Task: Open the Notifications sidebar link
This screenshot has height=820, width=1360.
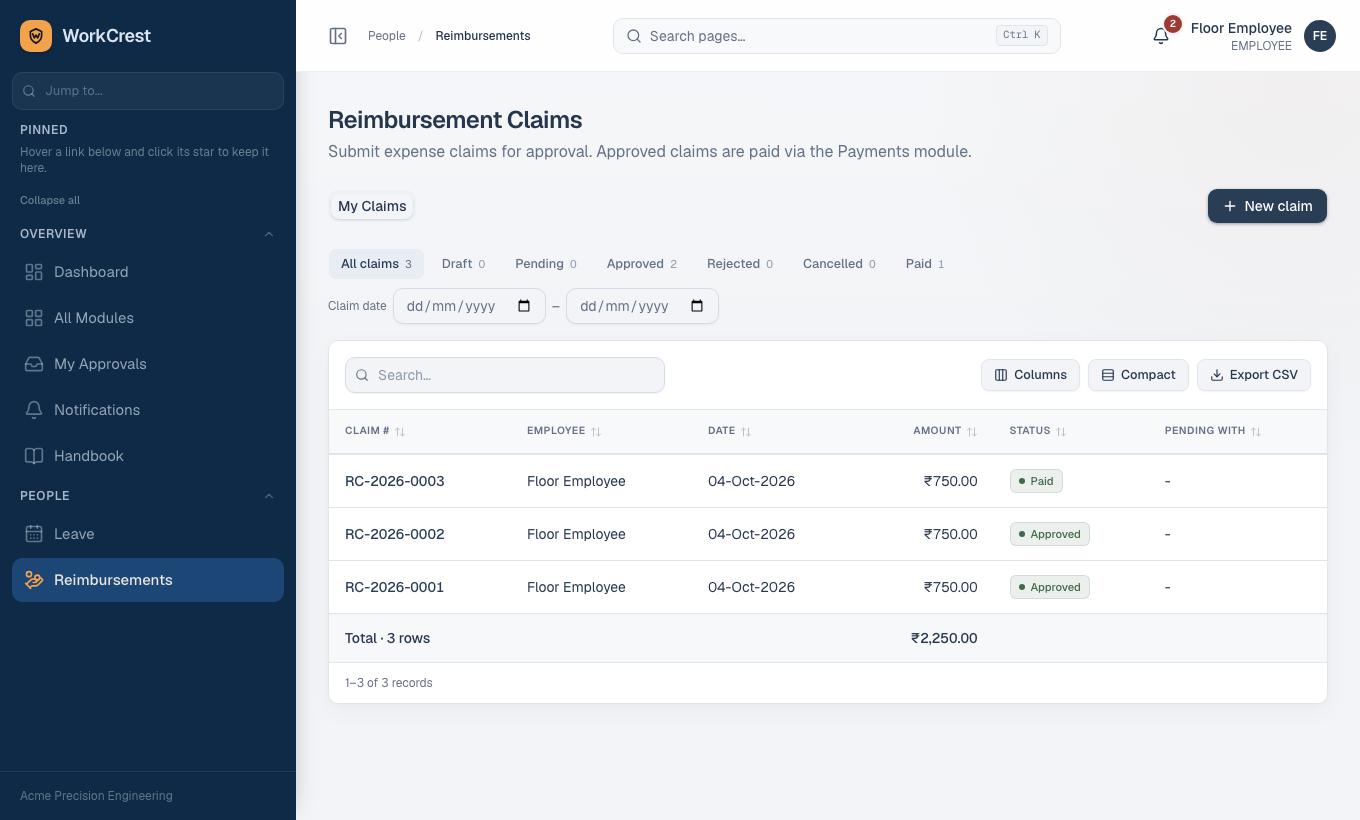Action: [148, 410]
